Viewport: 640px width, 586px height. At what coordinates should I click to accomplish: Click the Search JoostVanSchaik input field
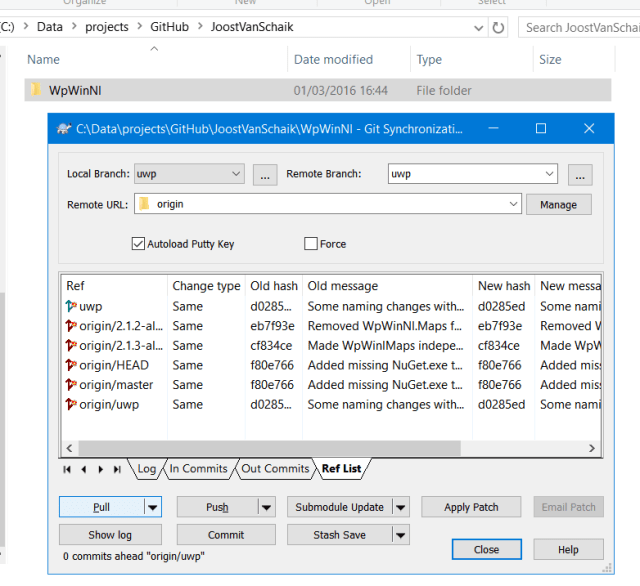coord(580,27)
